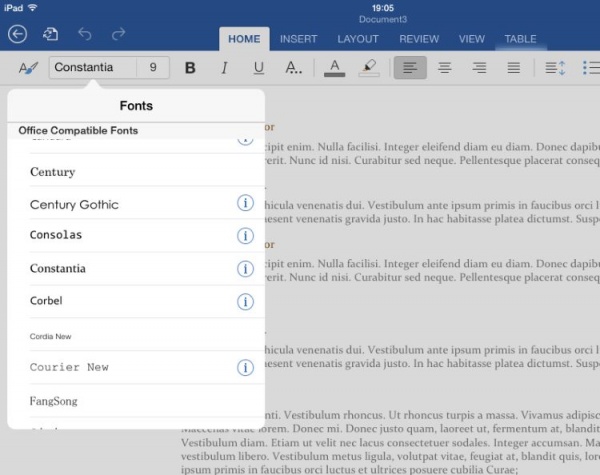Viewport: 600px width, 475px height.
Task: Tap the back arrow button
Action: click(x=18, y=34)
